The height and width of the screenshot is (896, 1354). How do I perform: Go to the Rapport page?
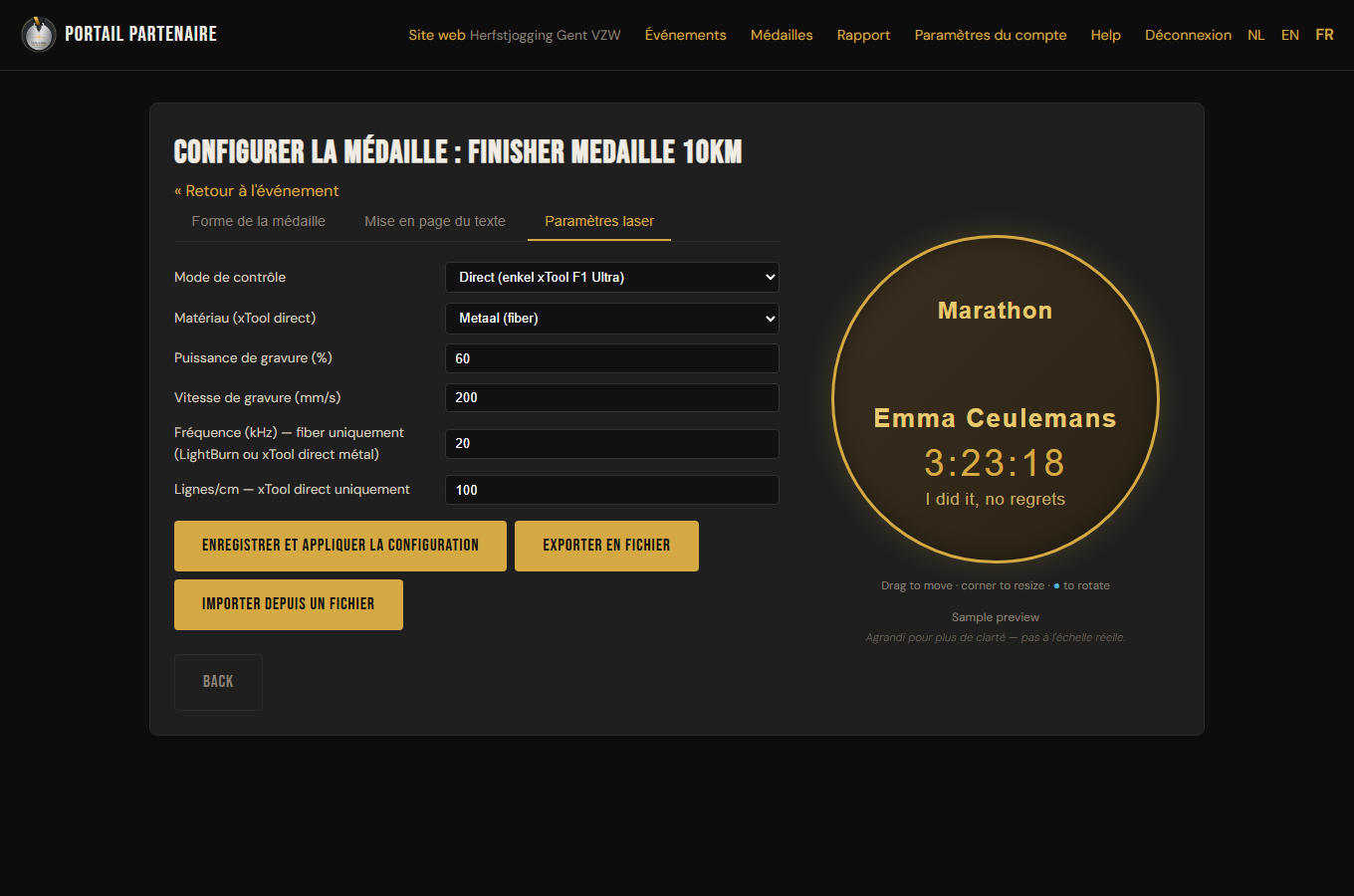tap(863, 35)
